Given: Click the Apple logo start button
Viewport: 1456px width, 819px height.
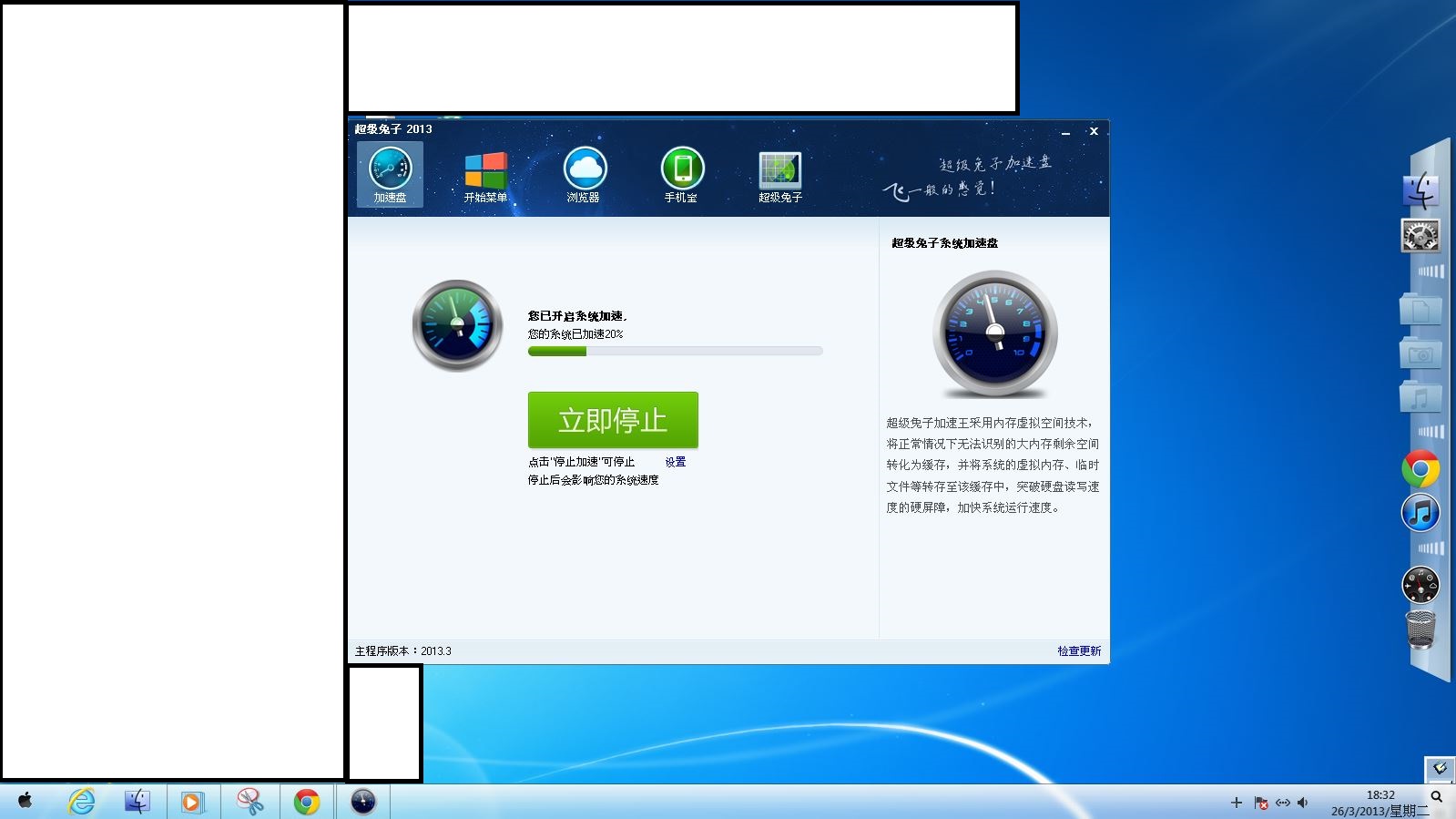Looking at the screenshot, I should tap(25, 801).
